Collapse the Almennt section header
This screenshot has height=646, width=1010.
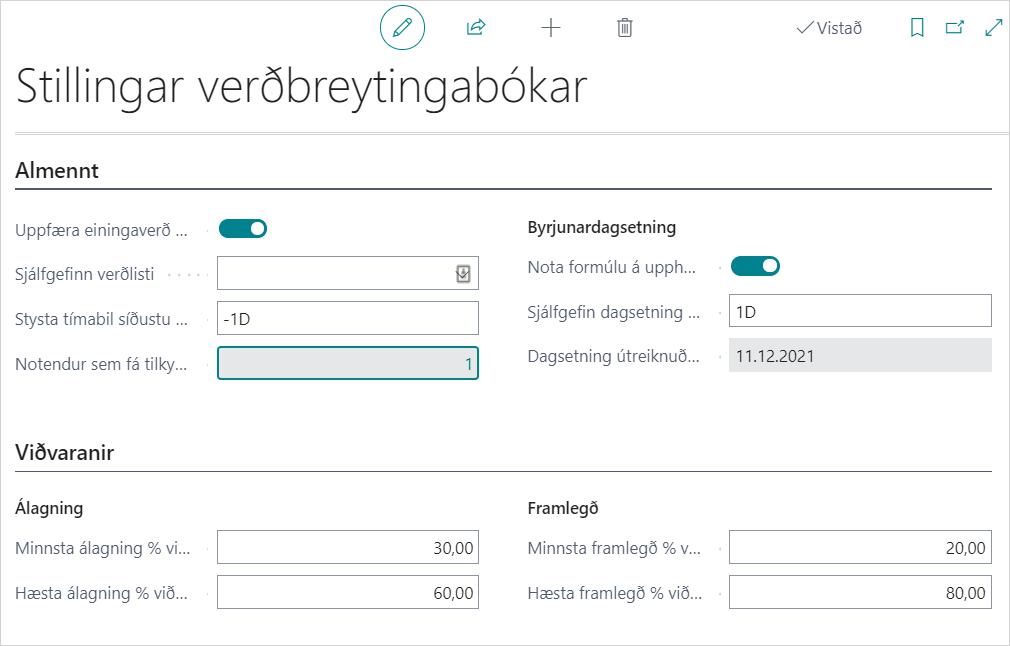57,171
